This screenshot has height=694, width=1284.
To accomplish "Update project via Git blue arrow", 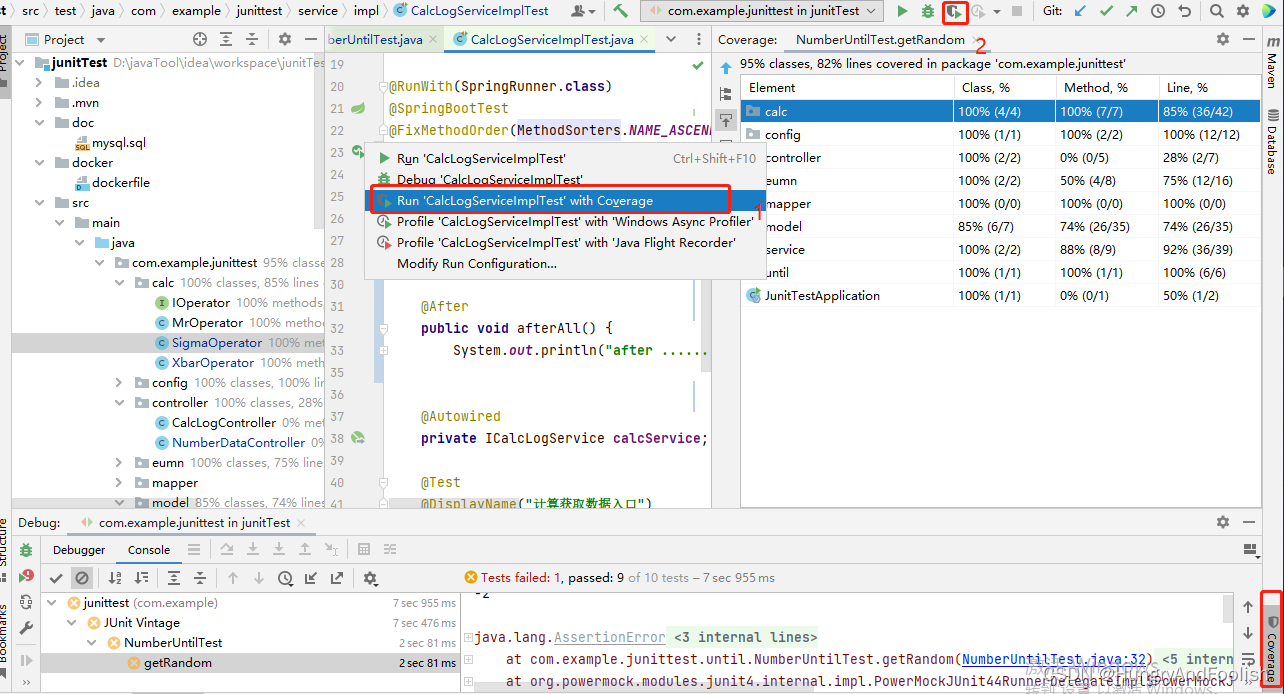I will pos(1080,11).
